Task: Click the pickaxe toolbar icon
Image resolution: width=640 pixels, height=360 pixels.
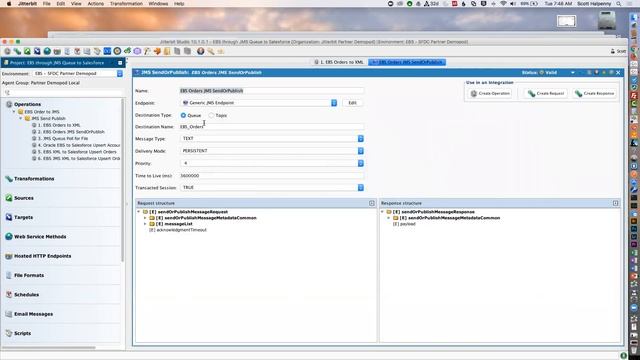Action: click(147, 51)
